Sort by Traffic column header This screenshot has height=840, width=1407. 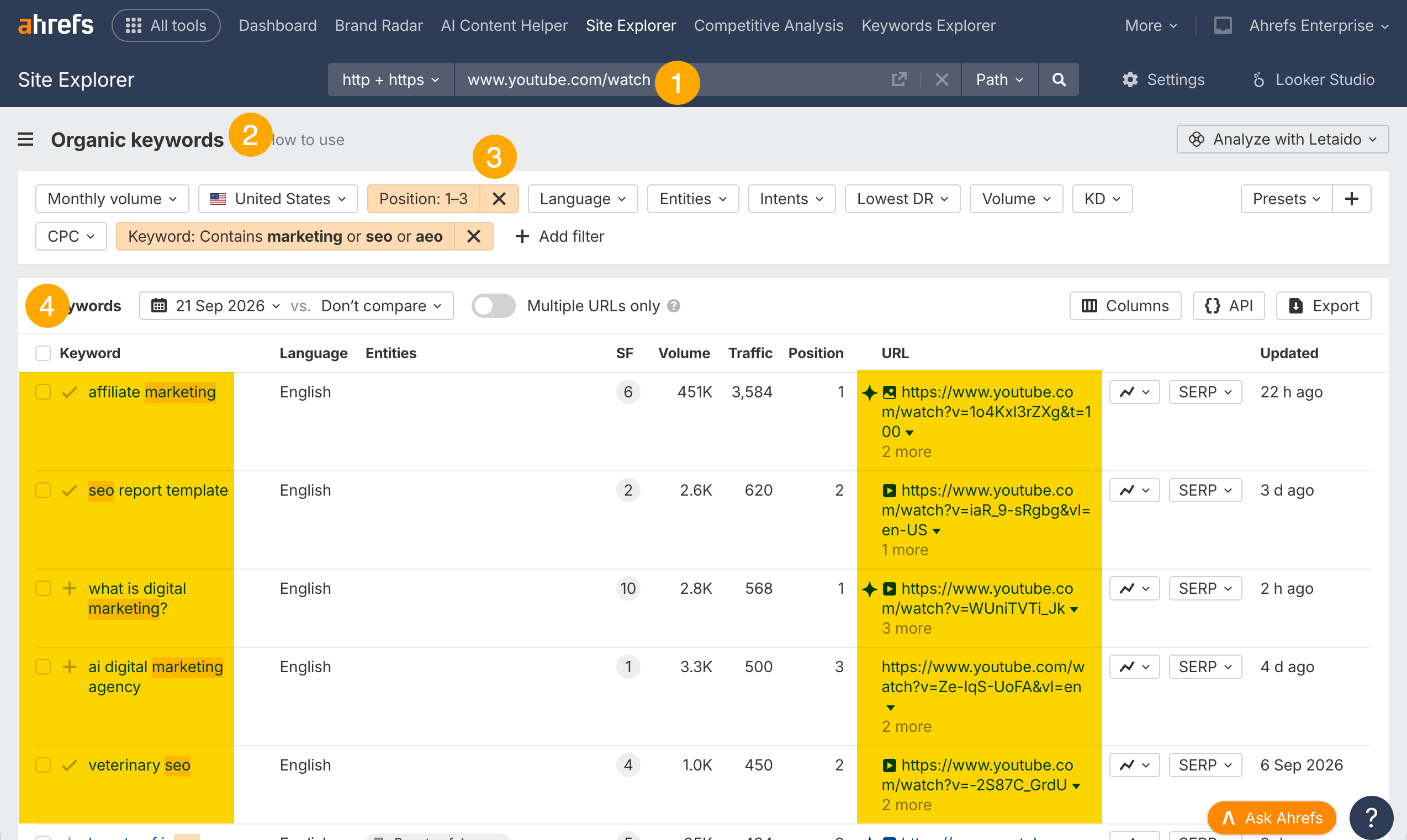[750, 353]
